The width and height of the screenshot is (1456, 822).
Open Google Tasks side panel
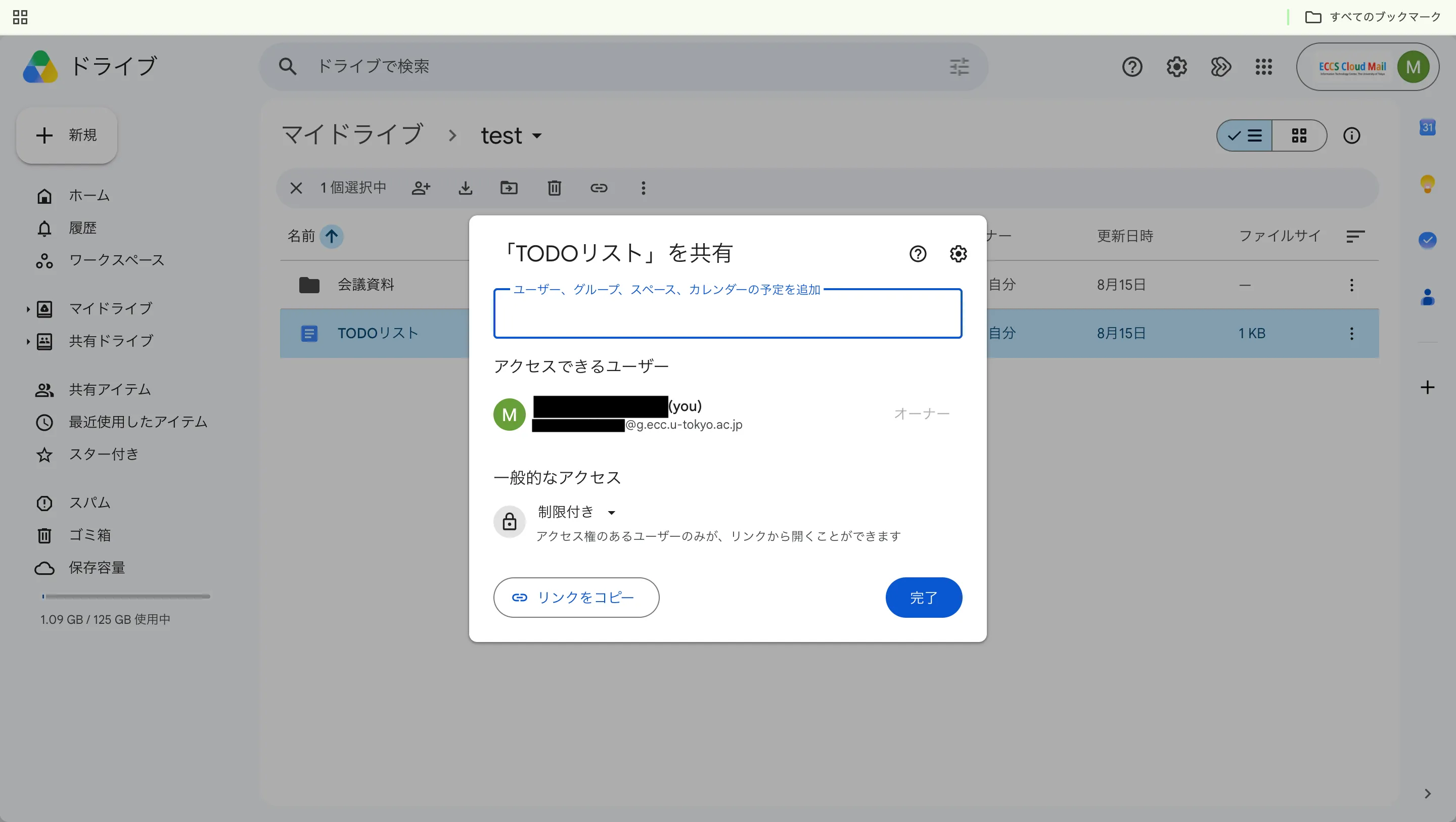1428,240
